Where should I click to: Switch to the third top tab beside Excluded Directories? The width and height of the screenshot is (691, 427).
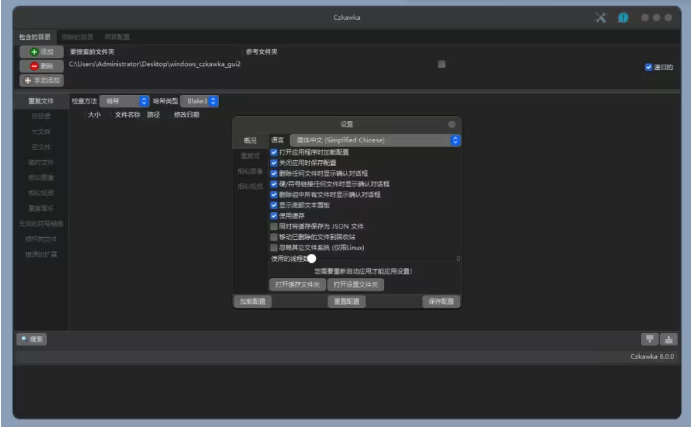point(117,37)
